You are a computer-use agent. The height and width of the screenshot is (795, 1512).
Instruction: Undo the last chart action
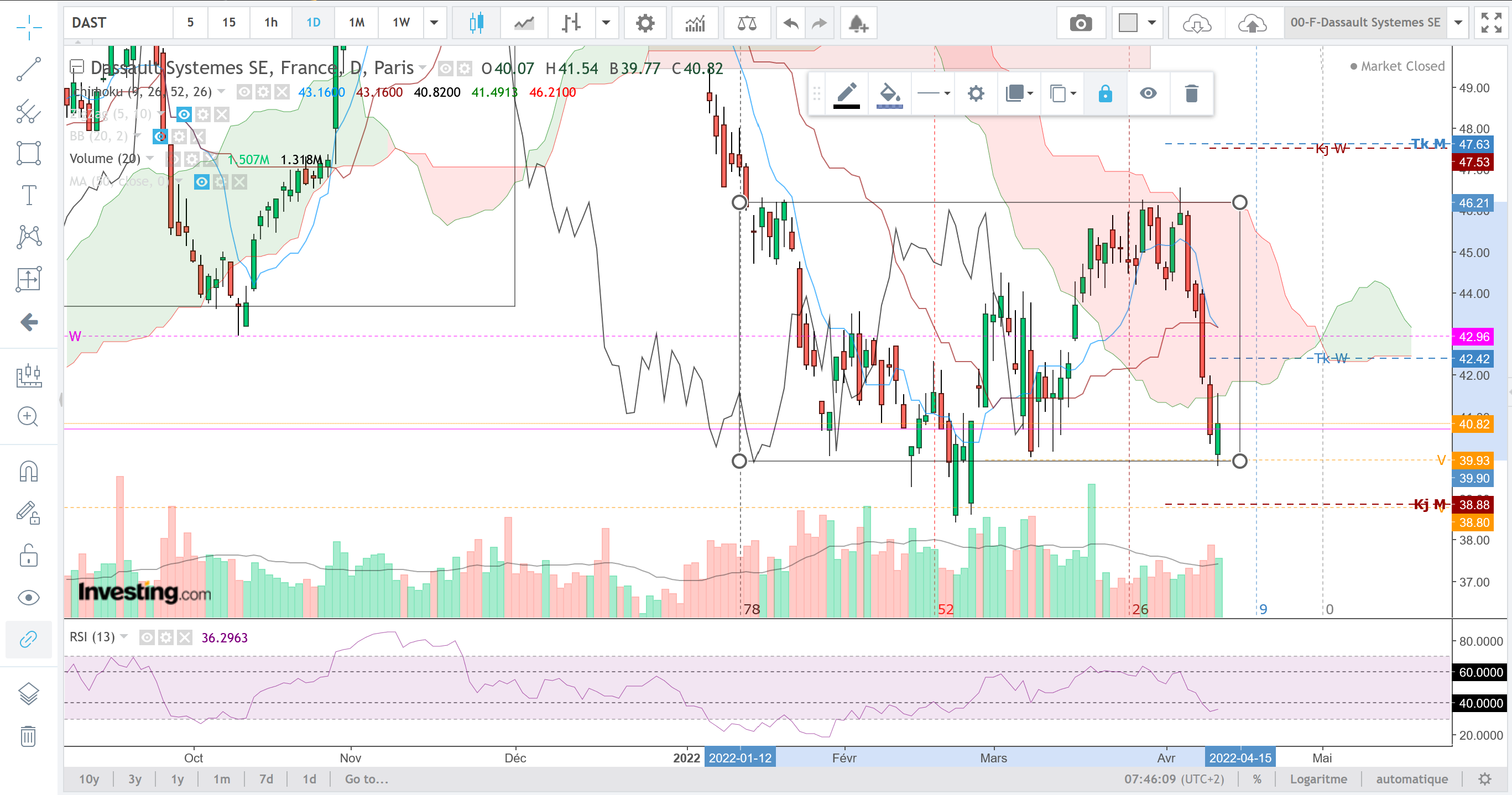click(791, 23)
